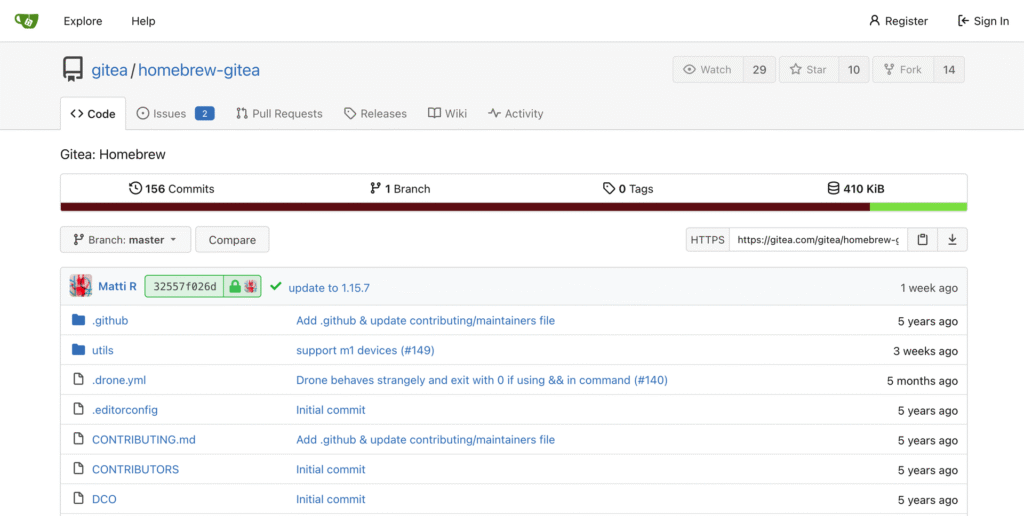
Task: Click the download repository icon
Action: [x=952, y=240]
